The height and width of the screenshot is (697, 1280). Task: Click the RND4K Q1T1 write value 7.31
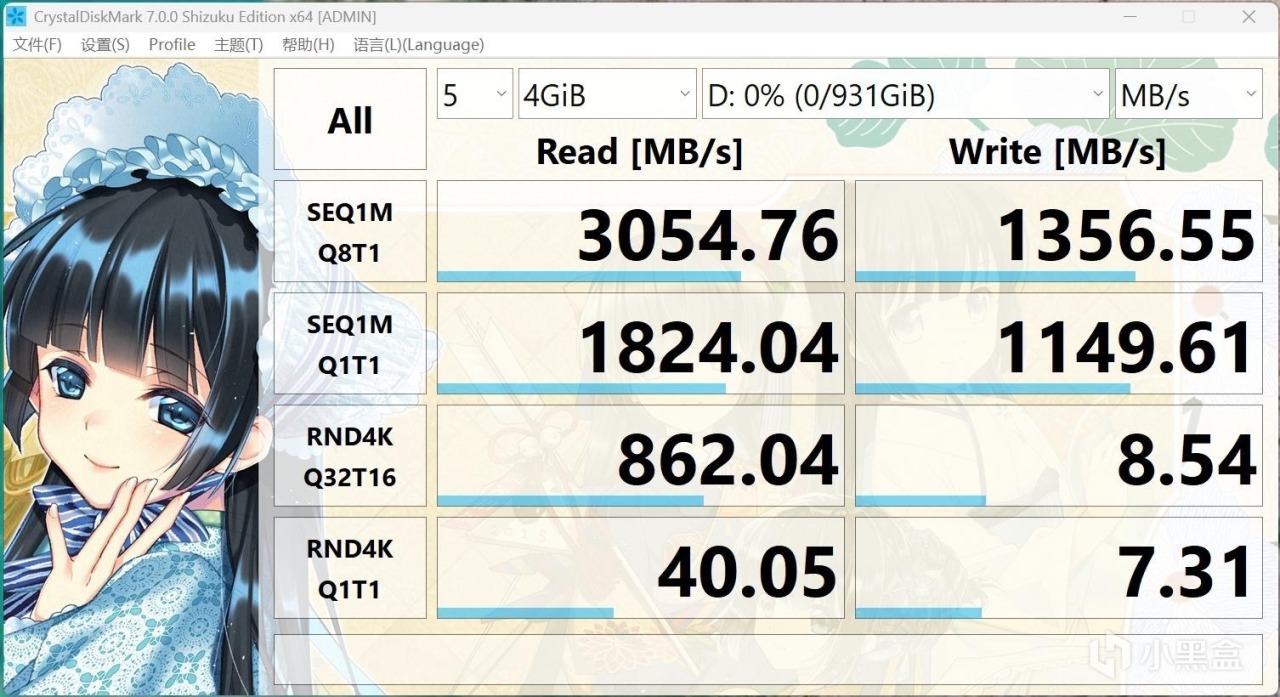1059,567
